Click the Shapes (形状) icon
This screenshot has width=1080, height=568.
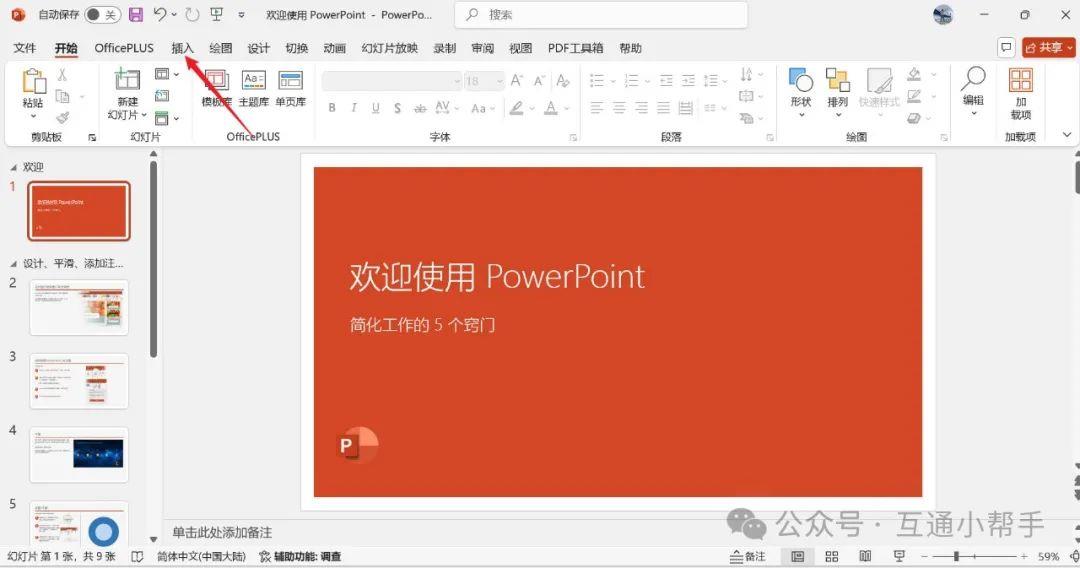tap(801, 81)
